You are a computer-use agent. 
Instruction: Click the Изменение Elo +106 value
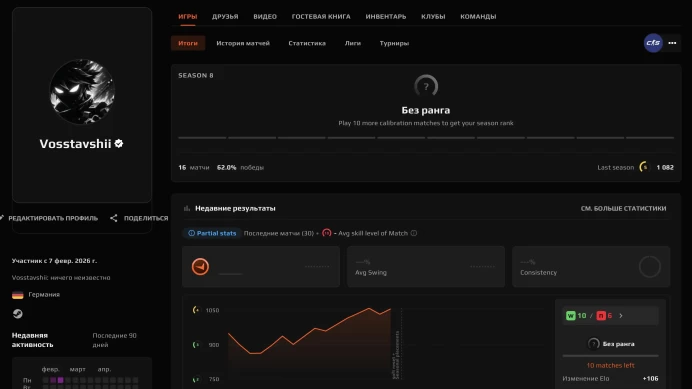(650, 378)
